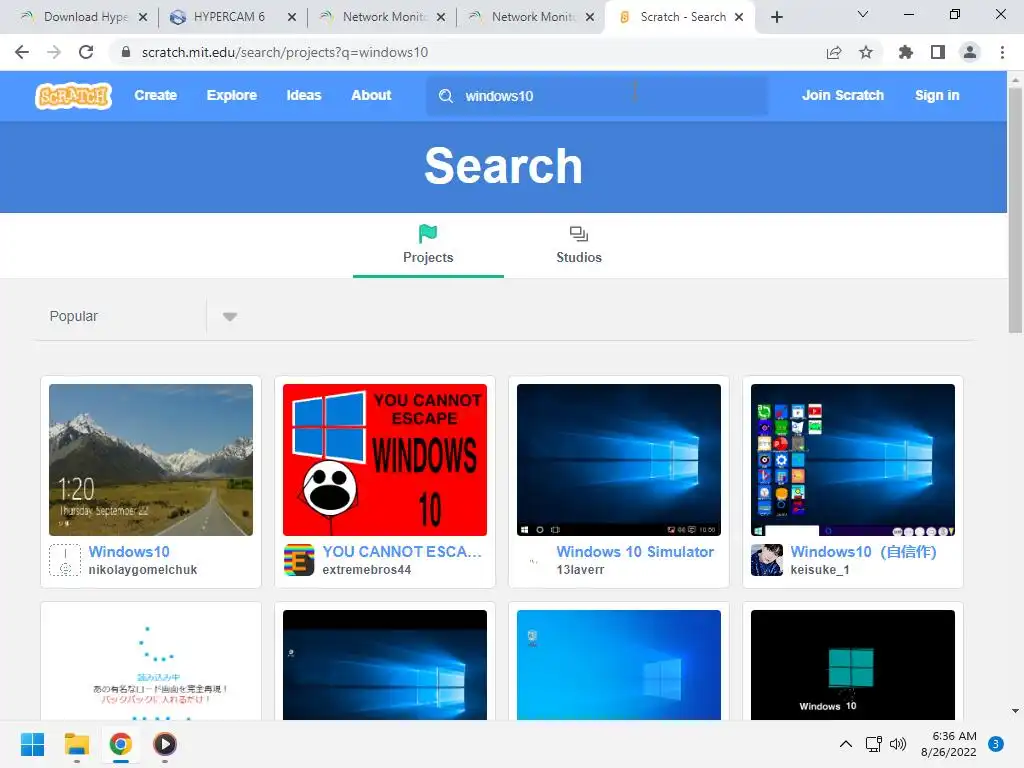Click the page vertical scrollbar
1024x768 pixels.
(1015, 209)
